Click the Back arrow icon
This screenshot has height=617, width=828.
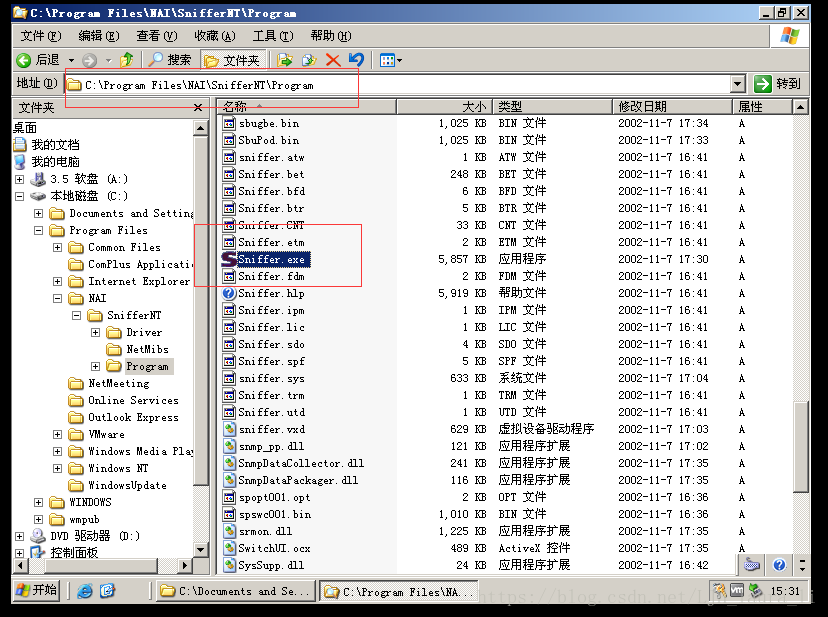coord(24,60)
